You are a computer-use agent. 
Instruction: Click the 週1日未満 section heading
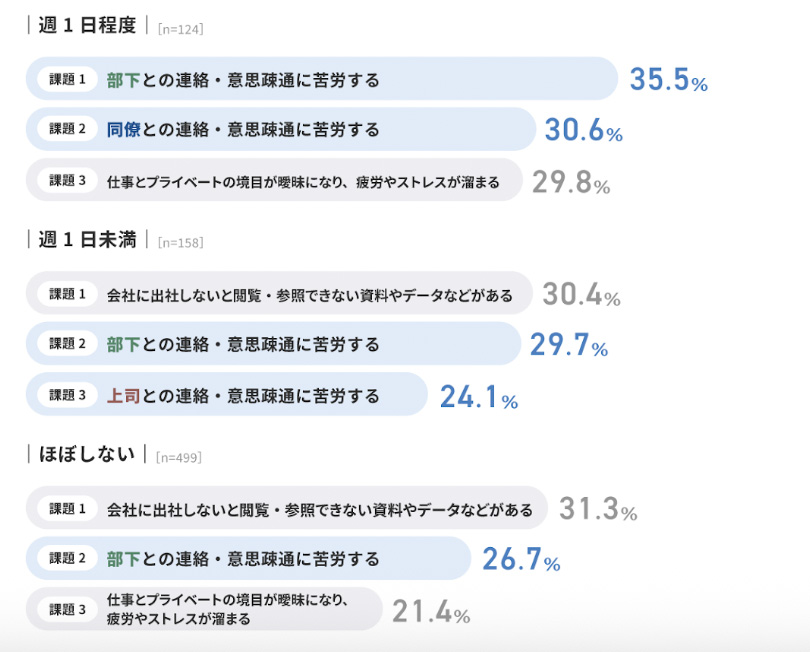tap(86, 240)
